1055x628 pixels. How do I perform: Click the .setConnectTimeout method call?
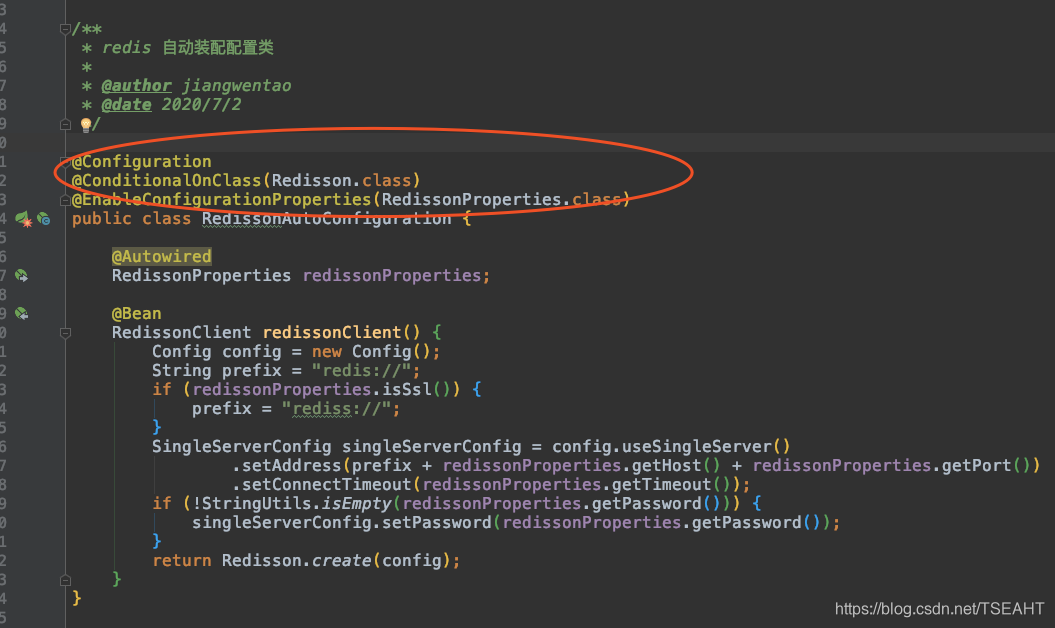click(322, 485)
